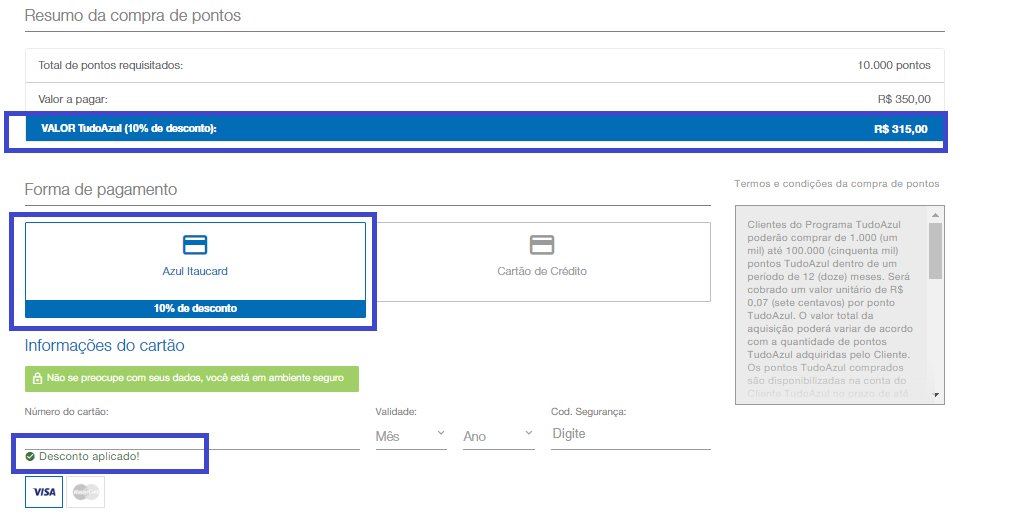Click the 10.000 pontos value
The image size is (1026, 519).
(x=894, y=65)
